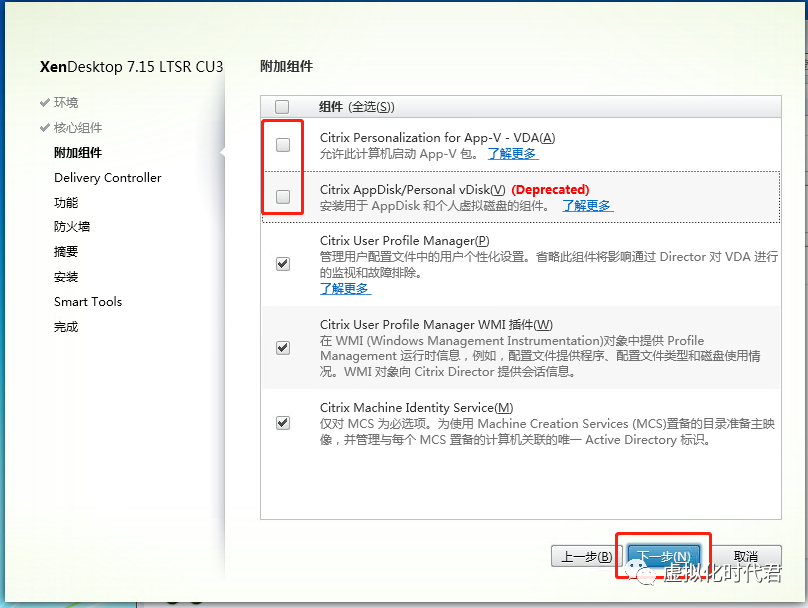Click the red (Deprecated) label
The image size is (808, 608).
point(550,190)
